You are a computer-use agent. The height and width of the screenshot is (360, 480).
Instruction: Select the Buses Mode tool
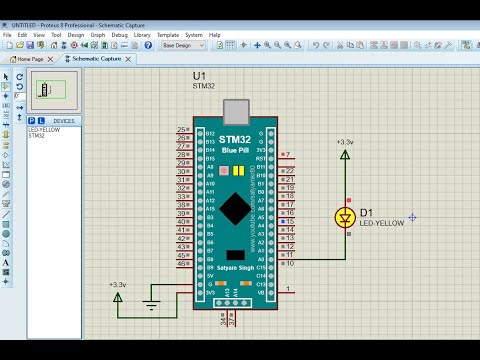click(6, 125)
